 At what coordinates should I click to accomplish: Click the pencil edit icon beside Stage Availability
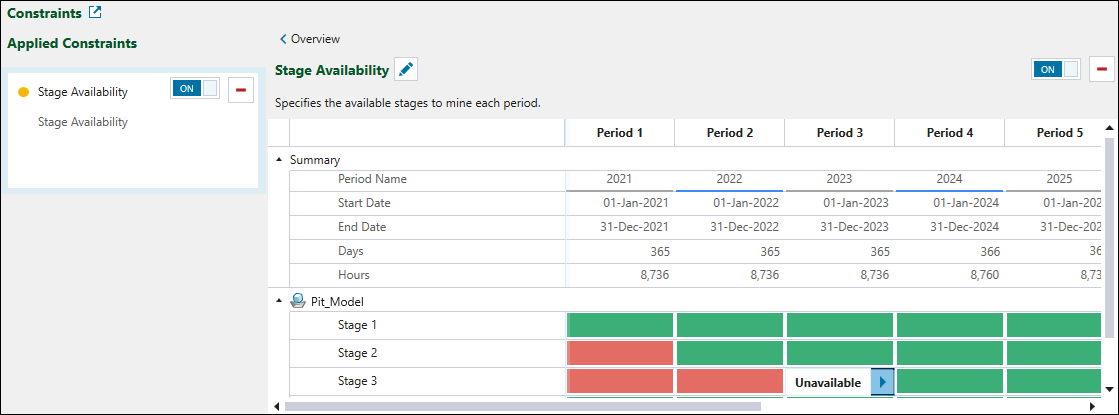(406, 70)
